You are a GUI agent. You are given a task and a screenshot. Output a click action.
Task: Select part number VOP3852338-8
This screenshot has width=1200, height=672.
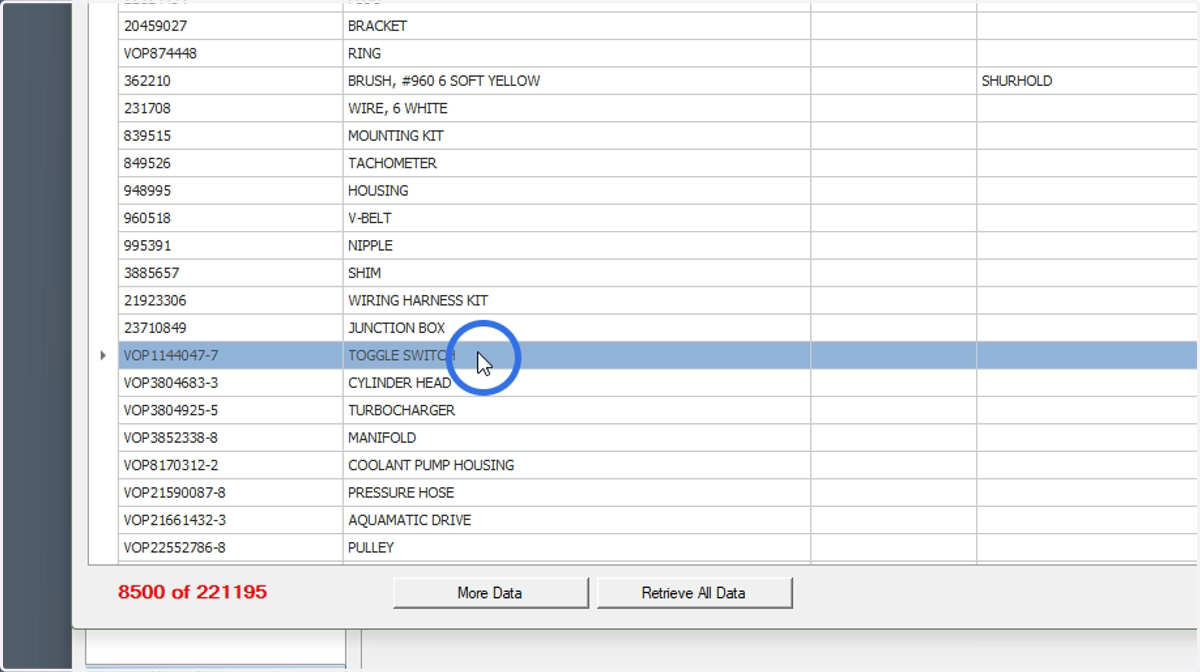click(x=230, y=438)
